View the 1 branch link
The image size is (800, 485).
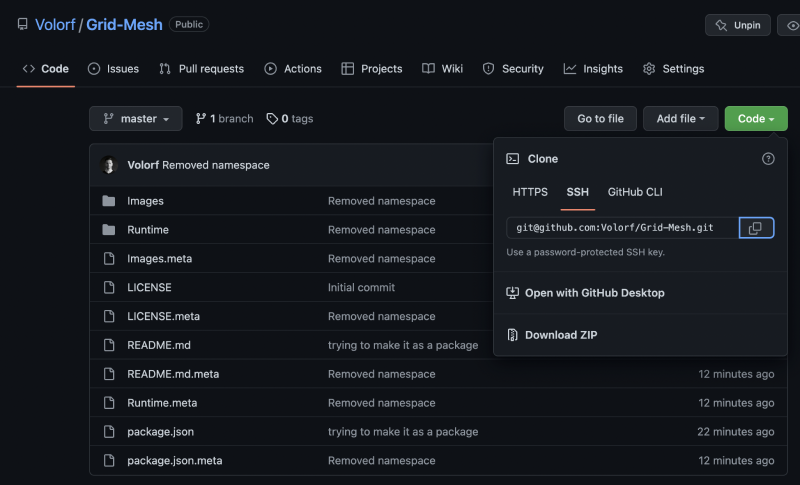224,119
